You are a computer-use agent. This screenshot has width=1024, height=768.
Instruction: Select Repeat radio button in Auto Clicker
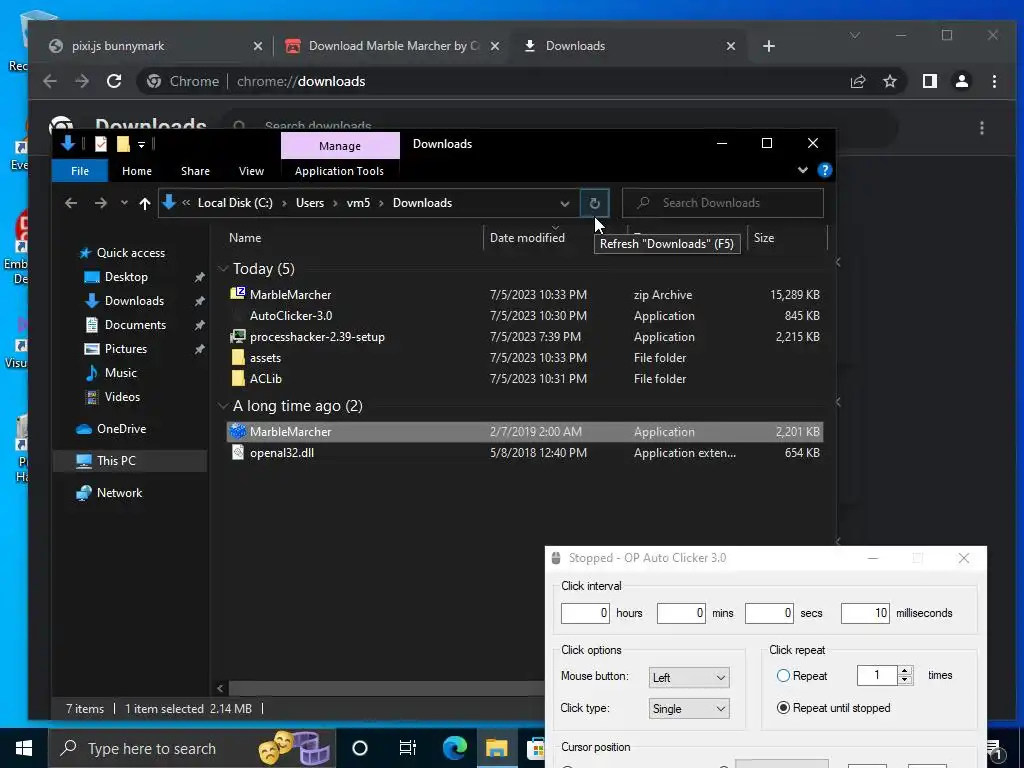783,676
